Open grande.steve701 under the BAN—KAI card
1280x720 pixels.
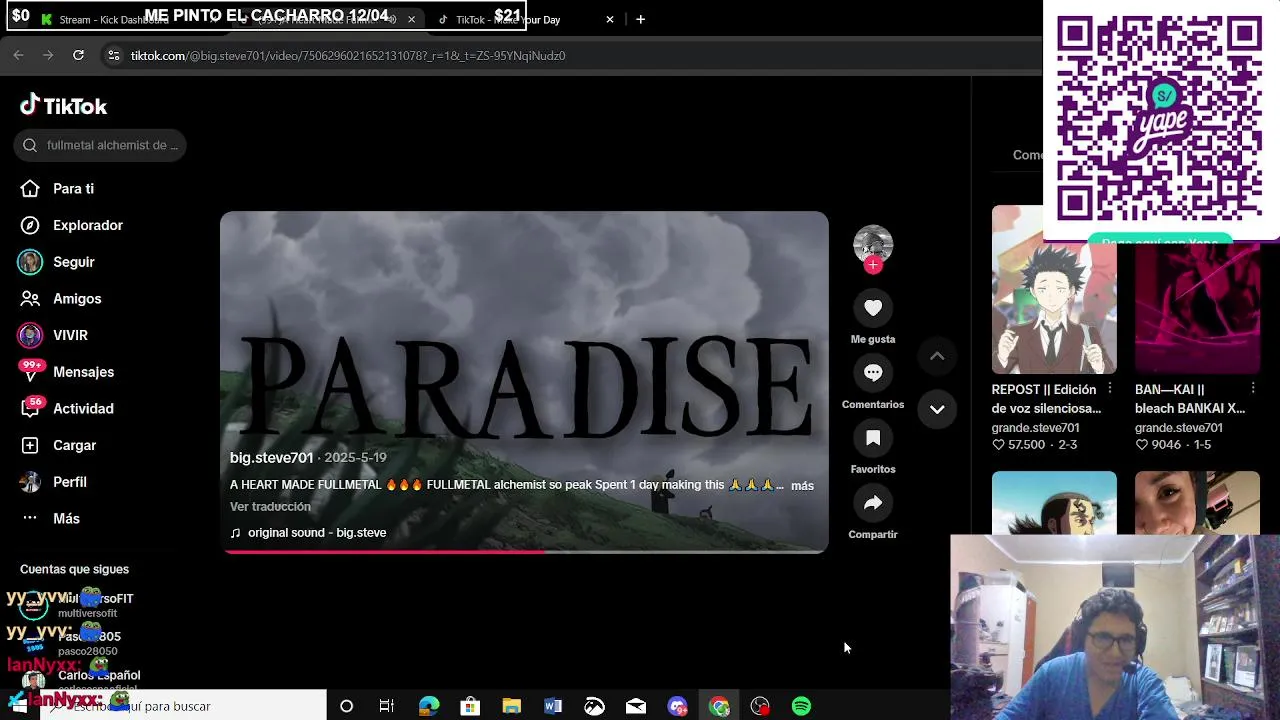[1178, 428]
